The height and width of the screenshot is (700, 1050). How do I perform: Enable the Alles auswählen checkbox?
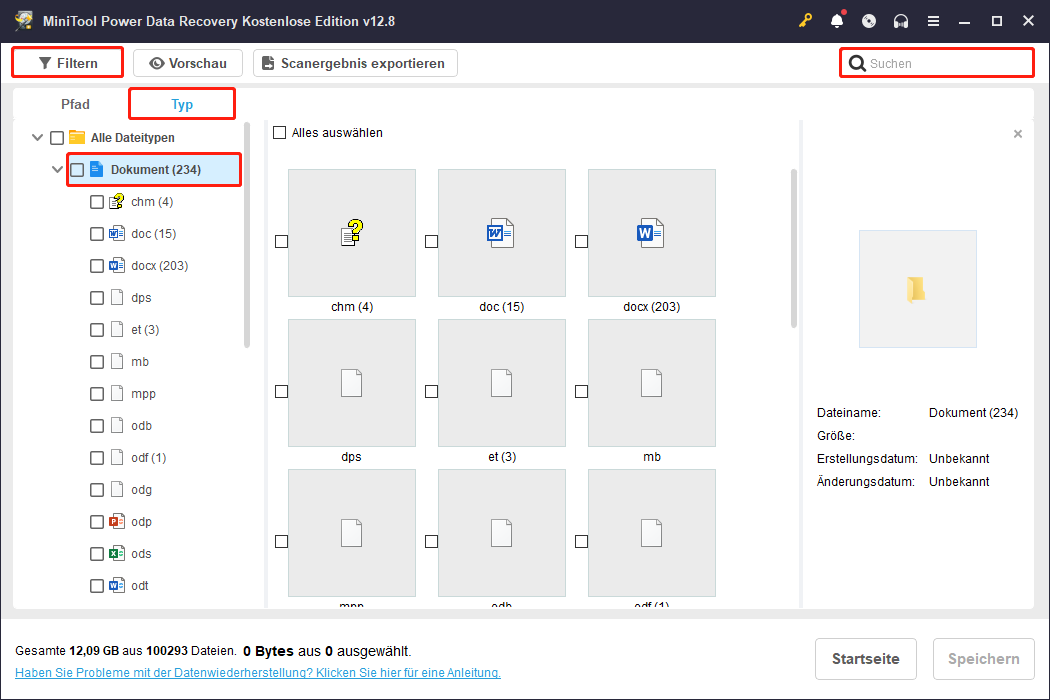coord(280,132)
